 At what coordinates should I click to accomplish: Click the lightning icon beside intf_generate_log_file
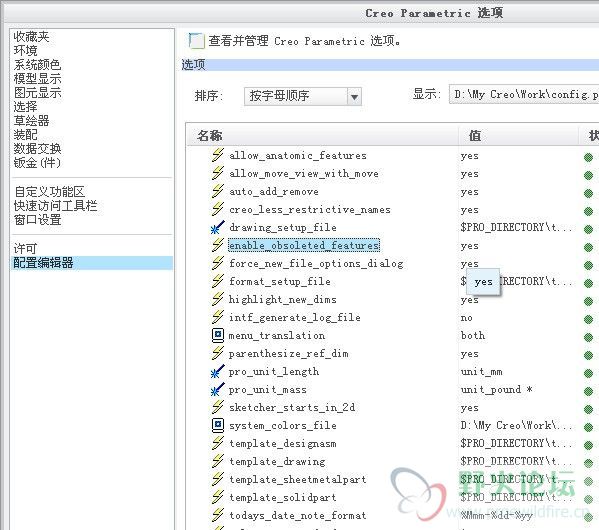point(218,317)
